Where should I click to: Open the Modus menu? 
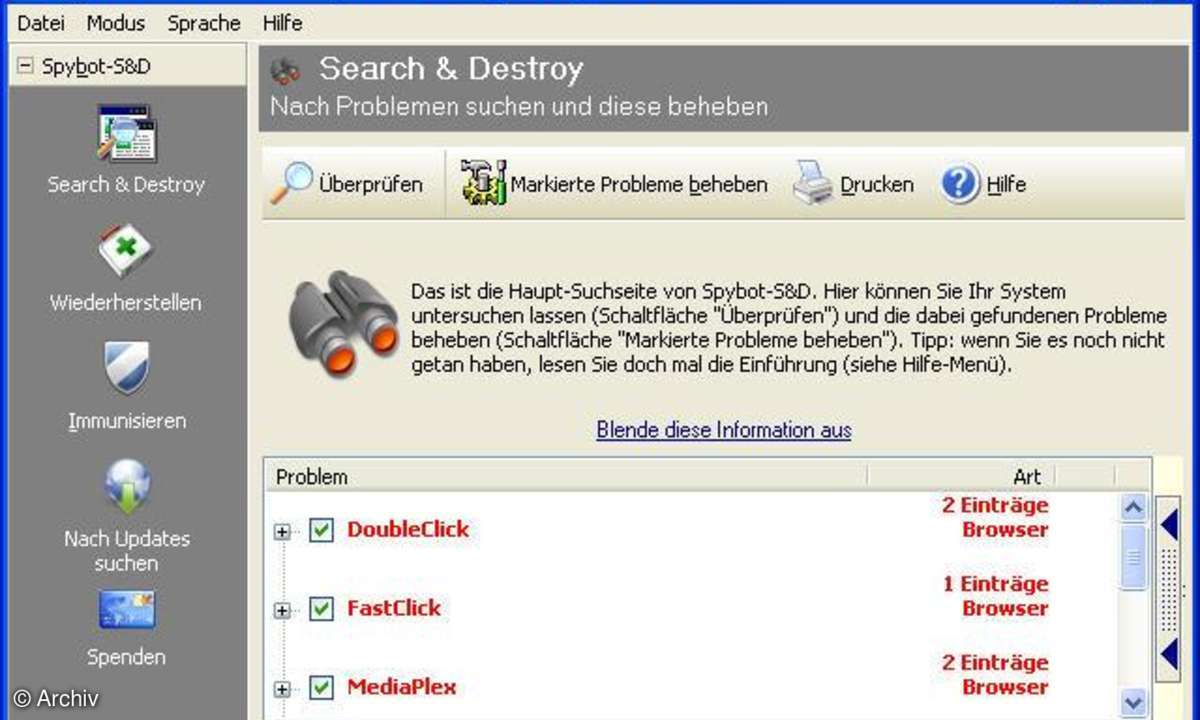click(x=116, y=22)
